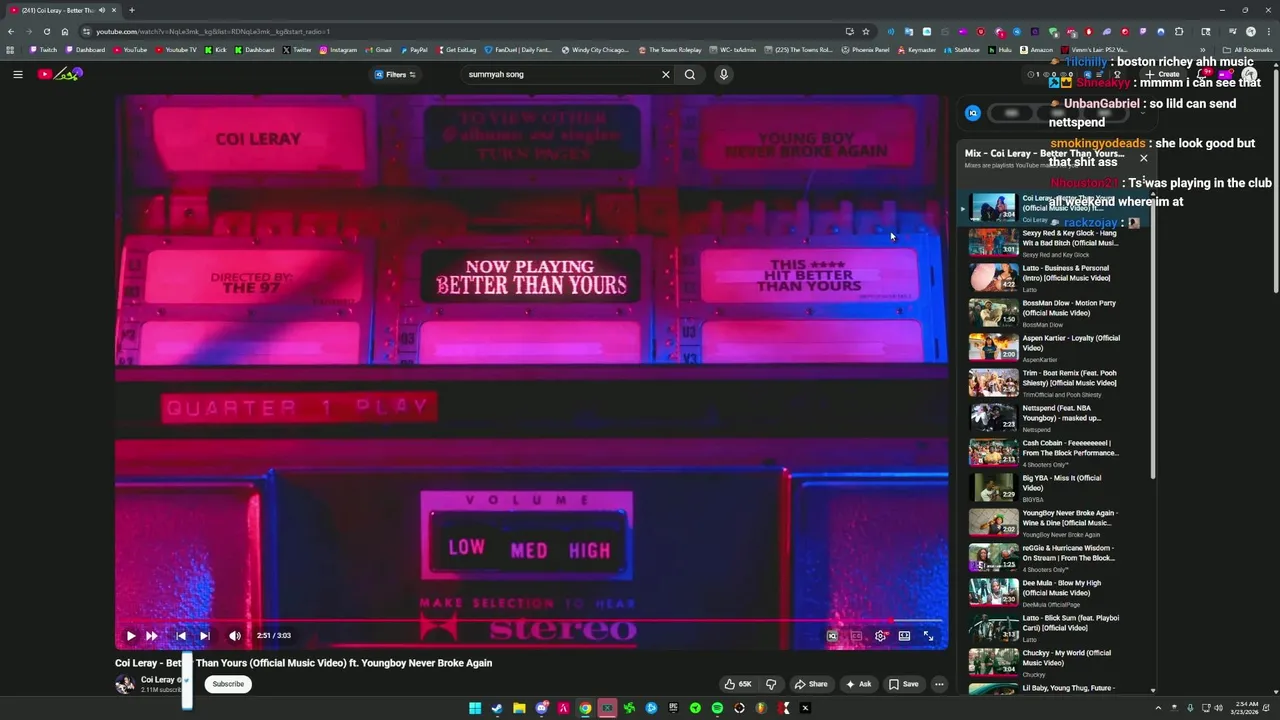Select BossMan Dlow Motion Party video
This screenshot has width=1280, height=720.
pos(1045,313)
